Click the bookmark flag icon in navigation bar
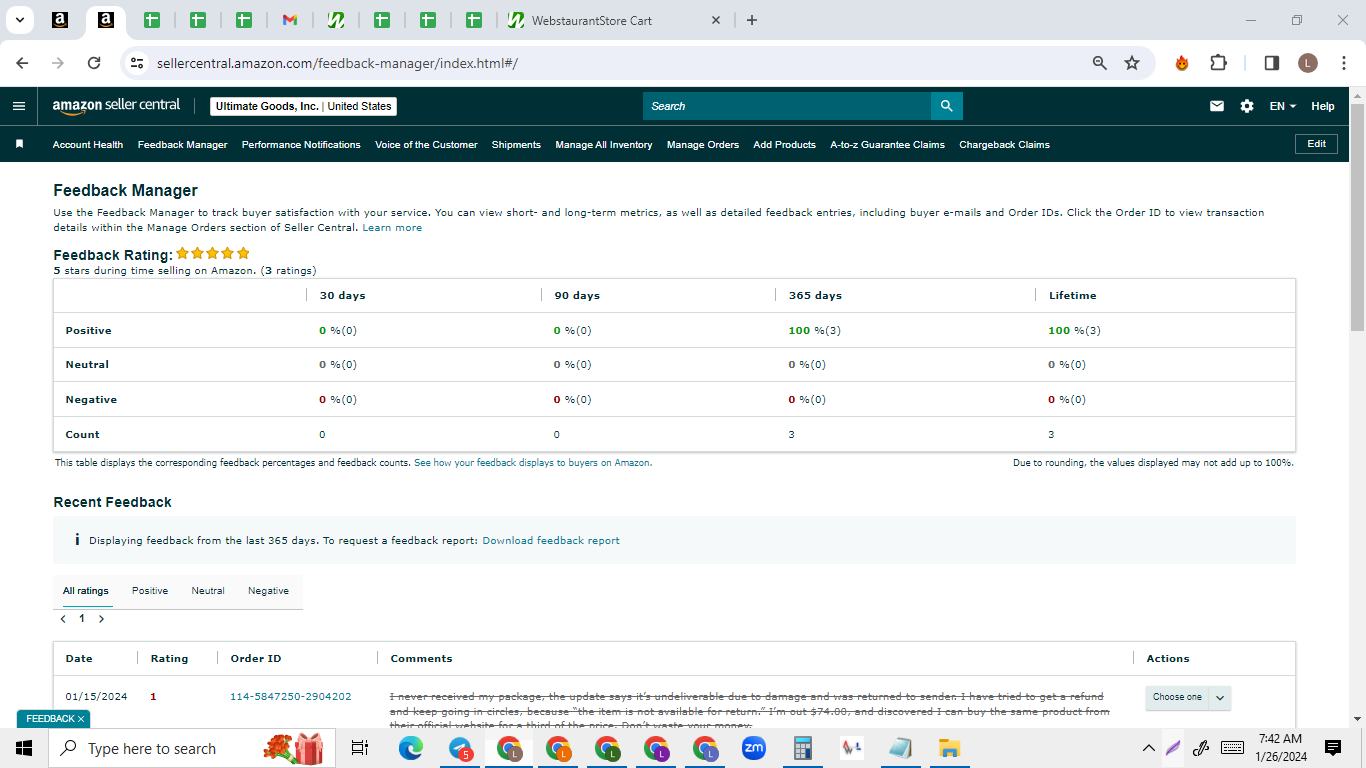Viewport: 1366px width, 768px height. pos(19,144)
